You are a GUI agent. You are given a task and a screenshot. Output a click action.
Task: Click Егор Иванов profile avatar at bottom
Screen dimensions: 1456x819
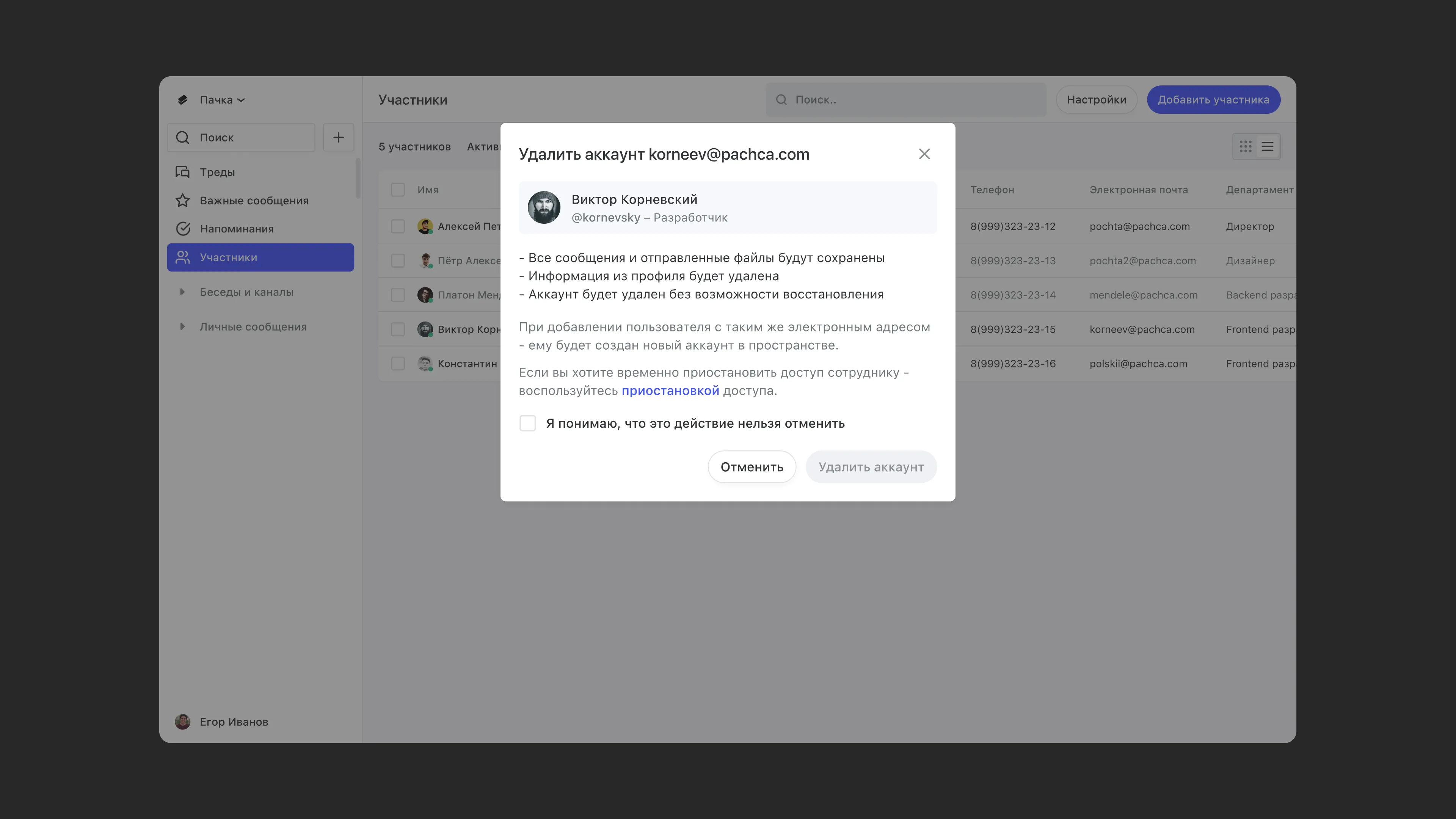(182, 722)
